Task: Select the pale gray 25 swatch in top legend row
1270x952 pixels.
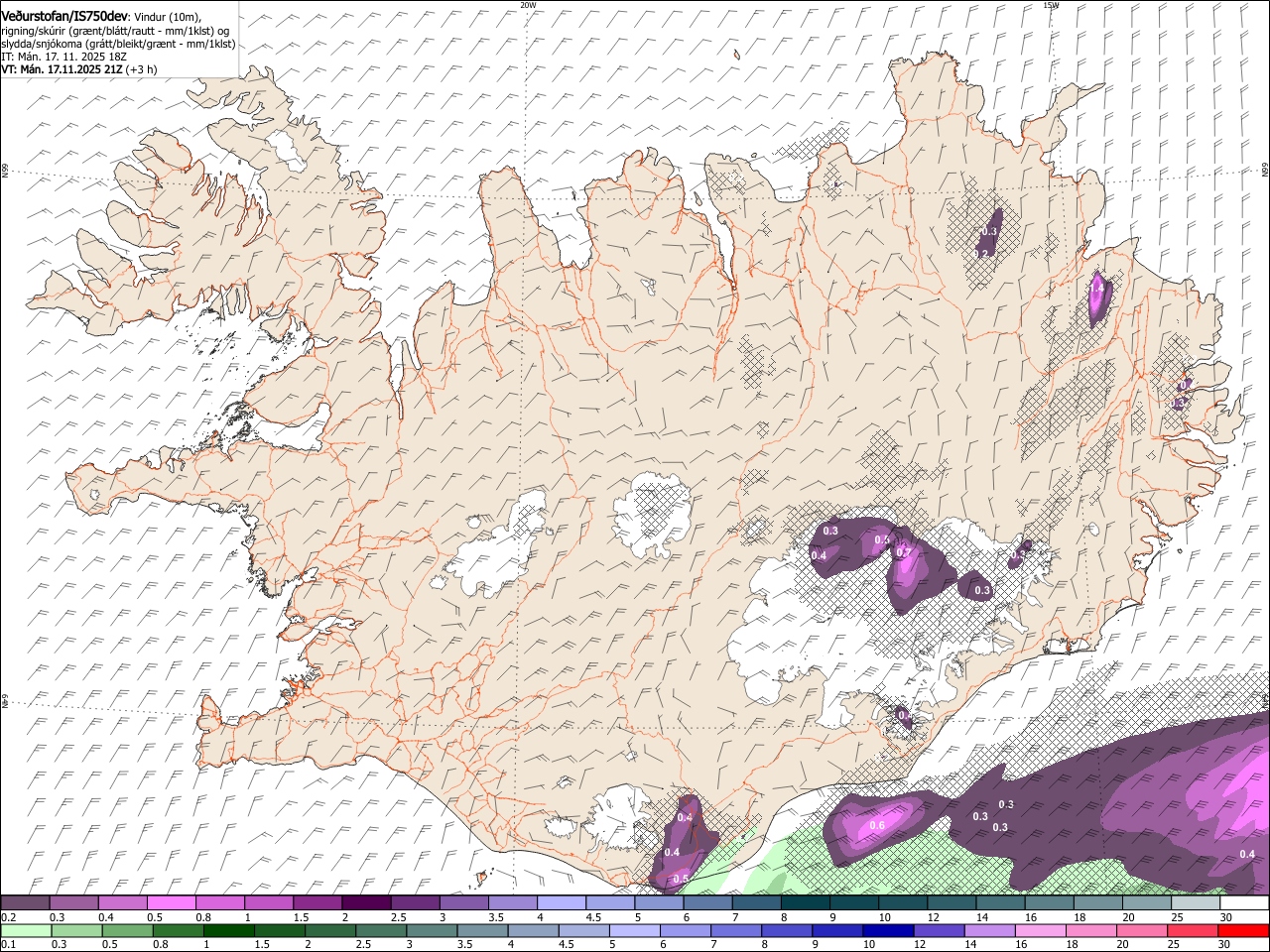Action: click(x=1196, y=903)
